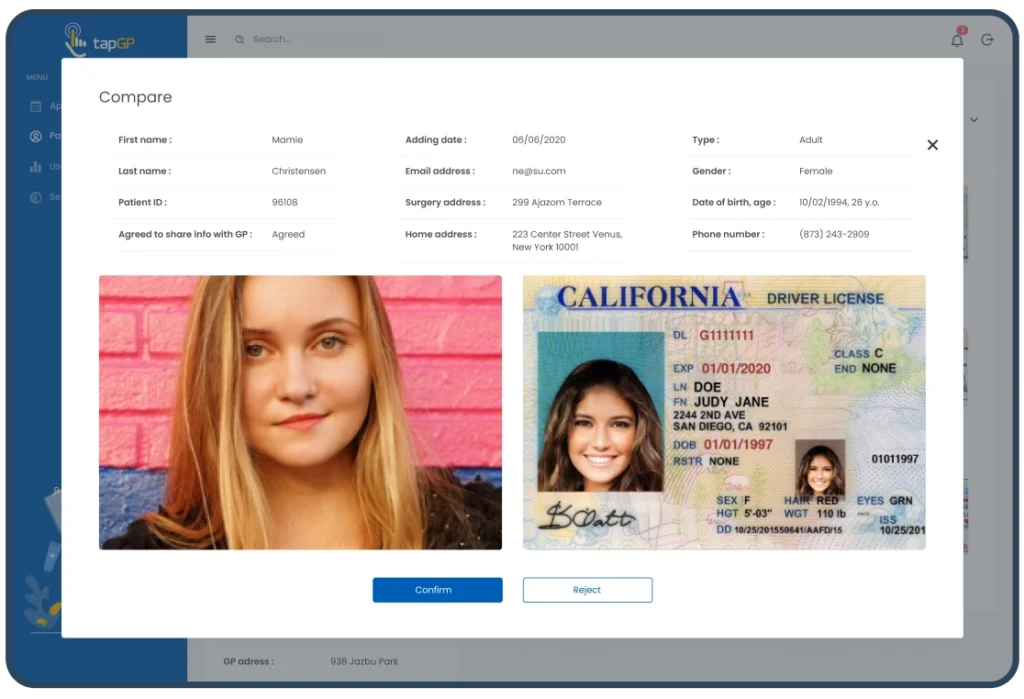Click the surgery address 299 Ajazom Terrace
The height and width of the screenshot is (699, 1024).
pyautogui.click(x=556, y=202)
